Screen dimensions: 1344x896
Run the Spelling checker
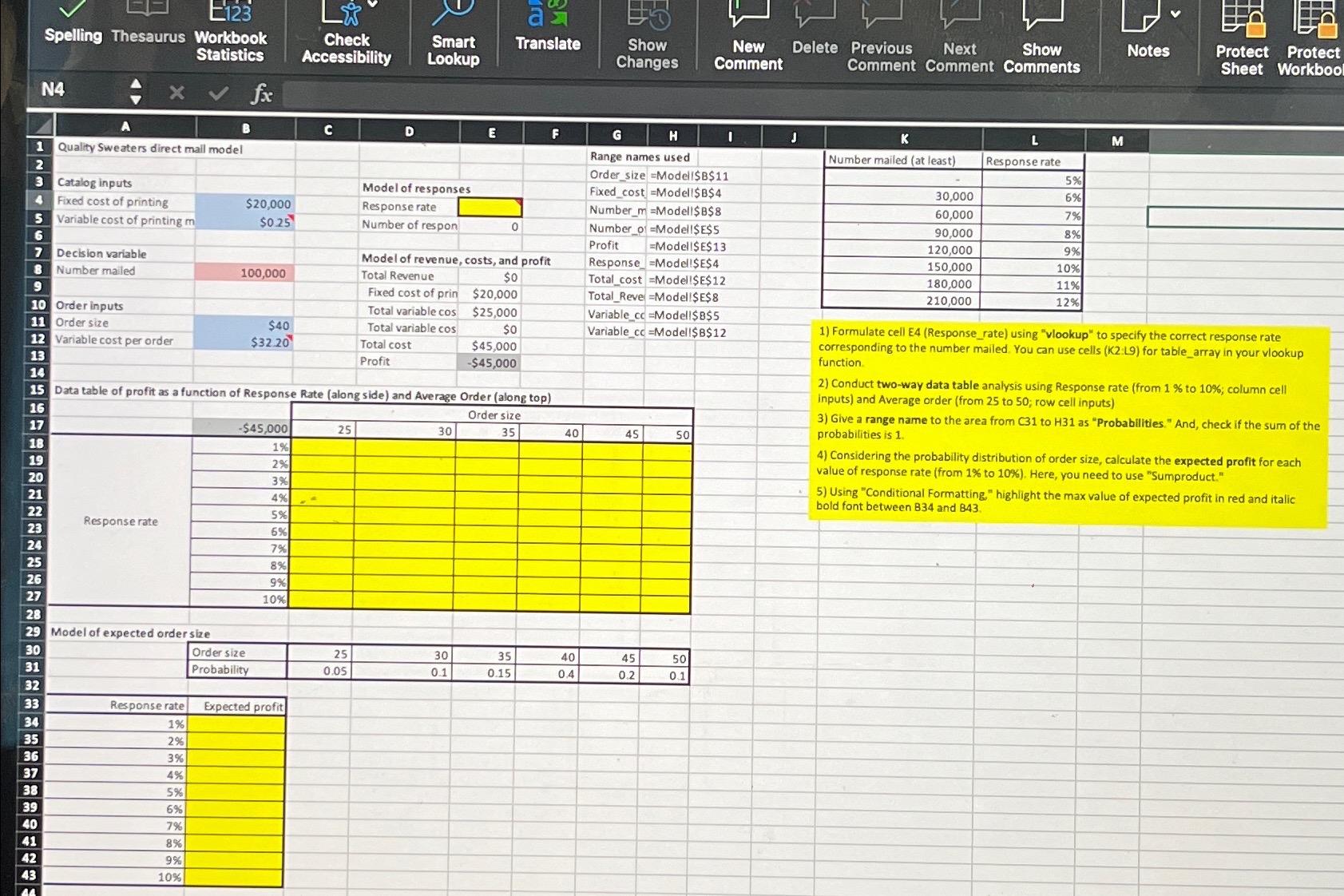(73, 24)
